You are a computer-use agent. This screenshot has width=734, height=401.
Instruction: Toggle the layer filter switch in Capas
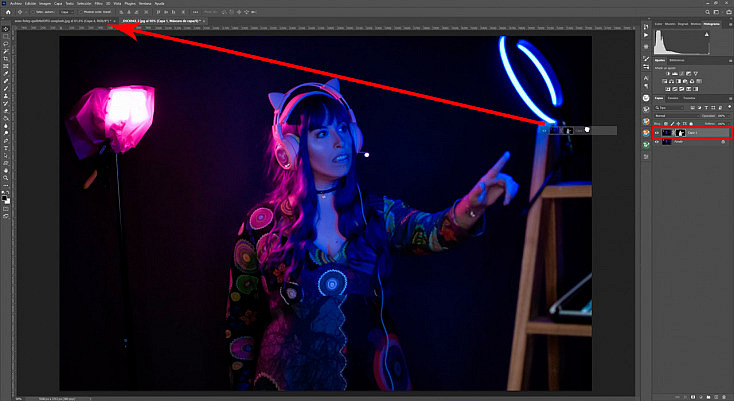(x=729, y=107)
